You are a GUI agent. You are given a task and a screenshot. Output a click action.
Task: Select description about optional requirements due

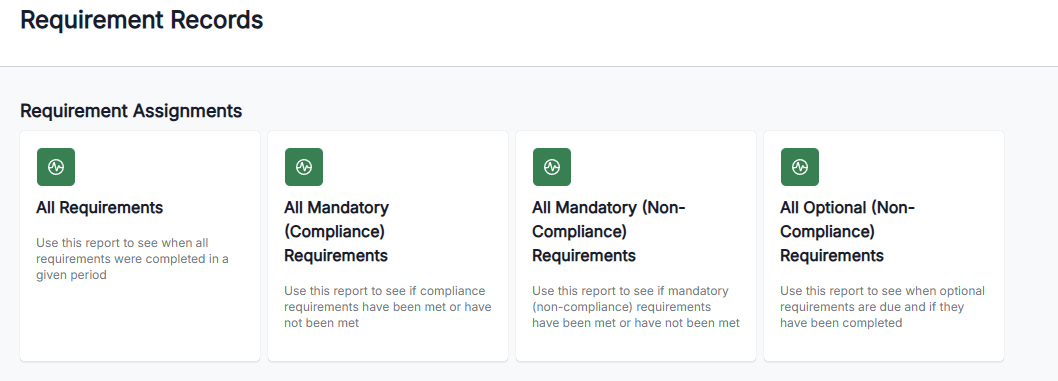(883, 307)
